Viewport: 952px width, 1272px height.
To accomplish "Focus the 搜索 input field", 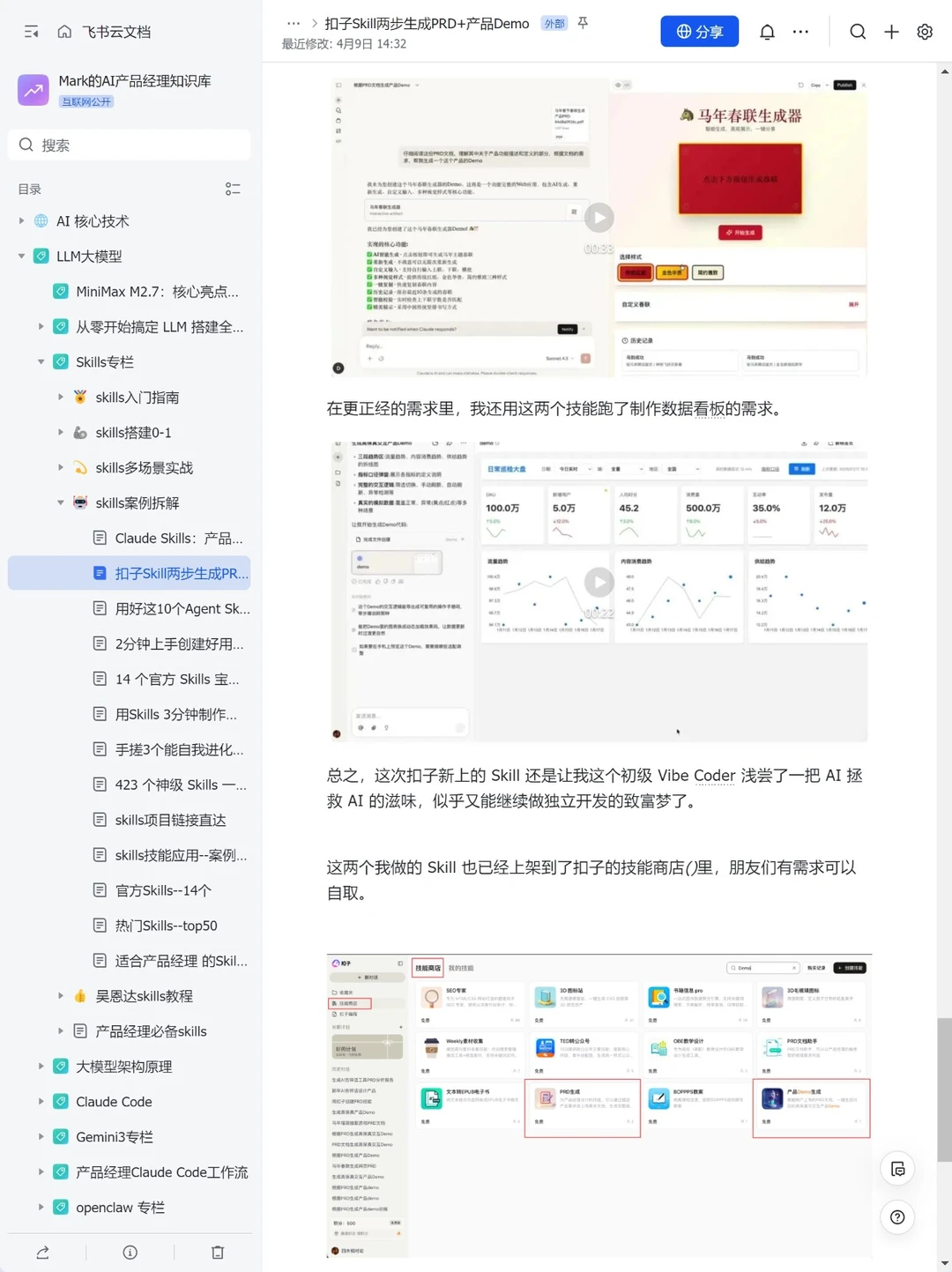I will click(x=130, y=145).
